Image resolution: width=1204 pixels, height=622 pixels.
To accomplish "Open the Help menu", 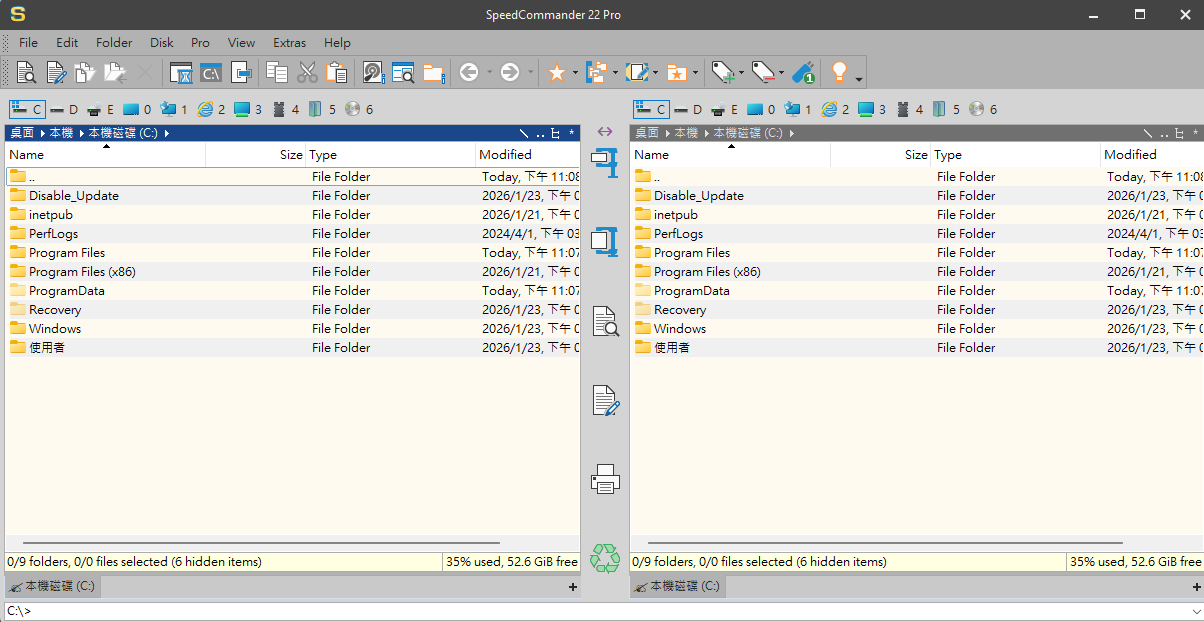I will point(337,43).
